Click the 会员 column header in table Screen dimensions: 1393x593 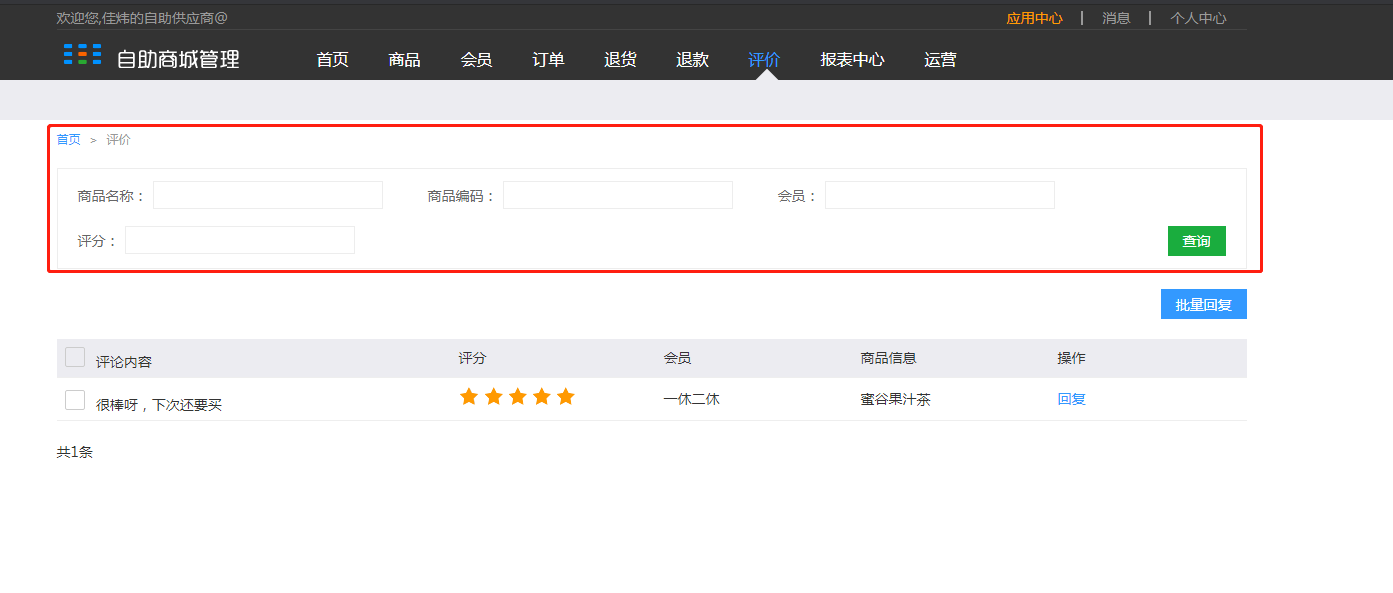pos(677,358)
